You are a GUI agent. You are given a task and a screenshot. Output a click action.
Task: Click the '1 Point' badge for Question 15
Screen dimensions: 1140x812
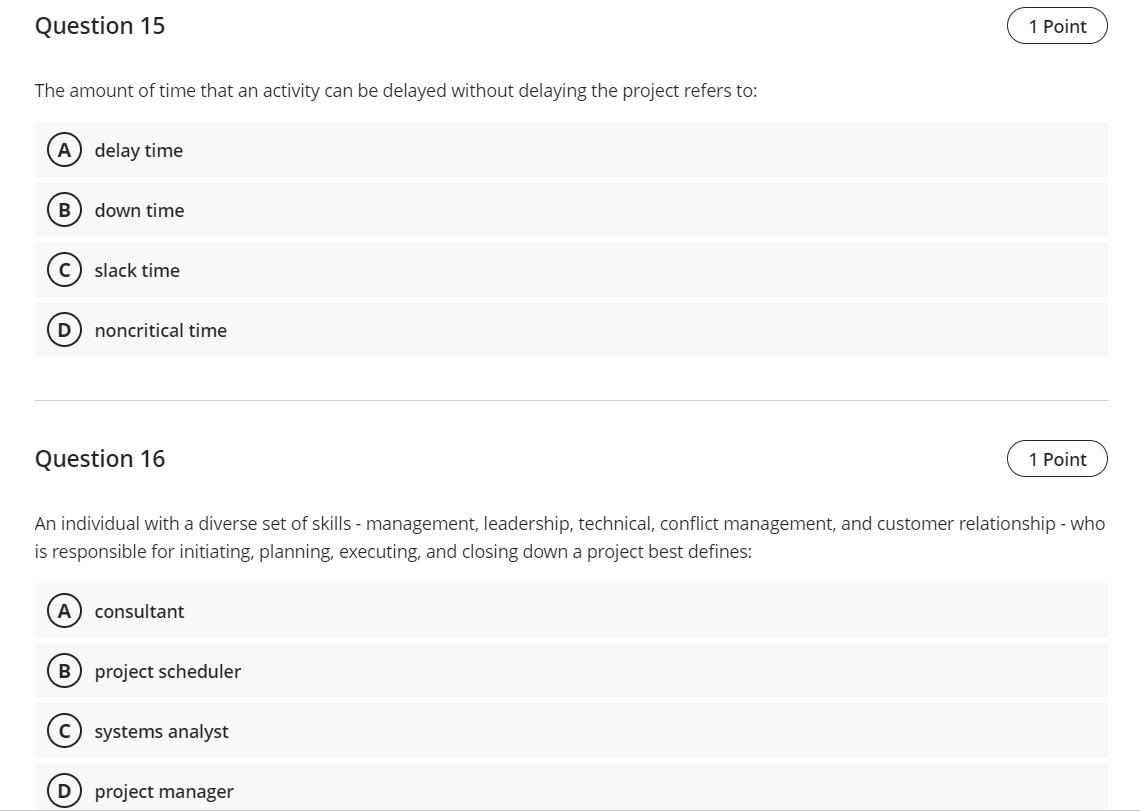point(1057,26)
